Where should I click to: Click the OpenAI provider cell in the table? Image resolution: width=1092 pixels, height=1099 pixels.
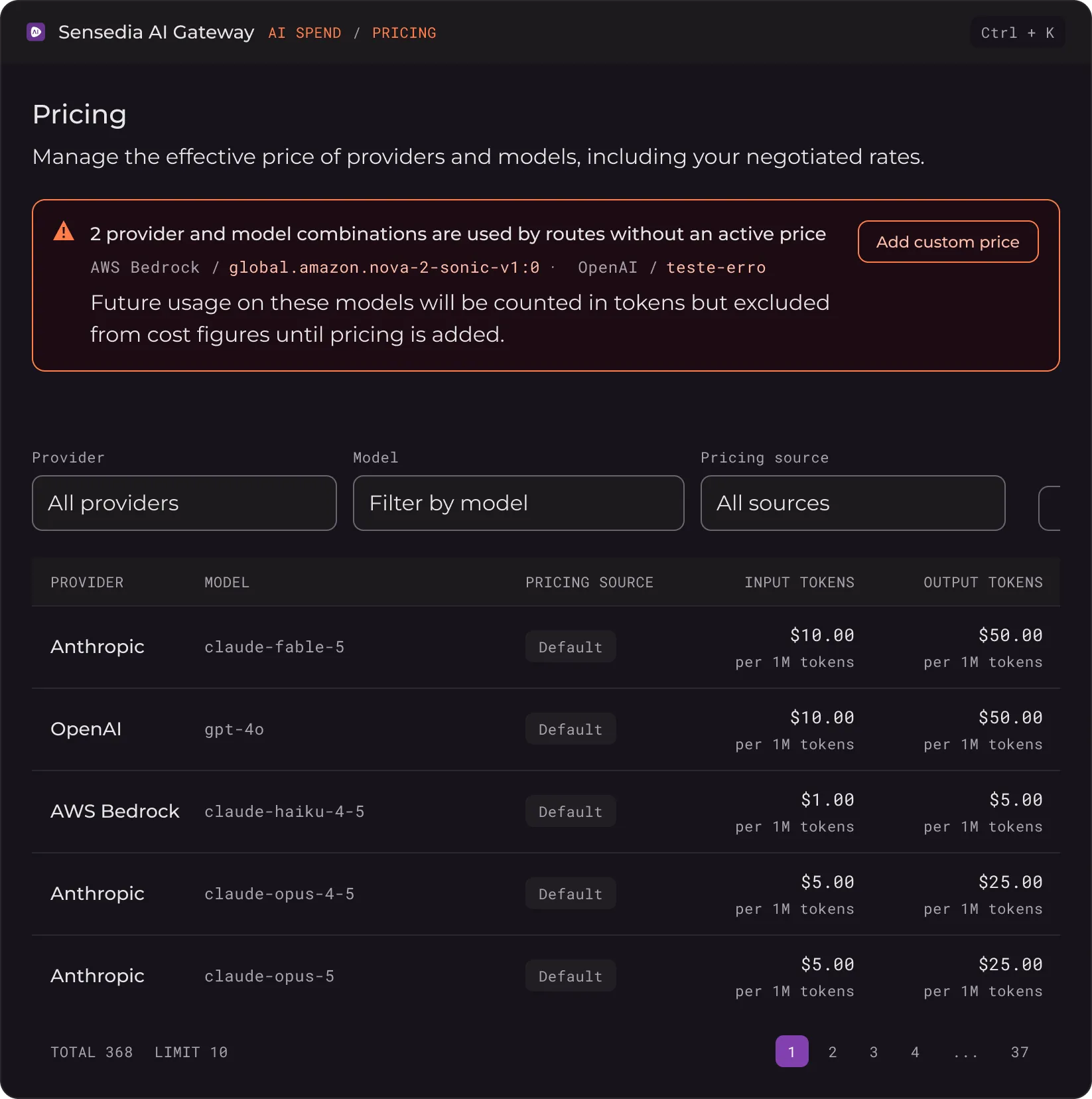click(86, 729)
